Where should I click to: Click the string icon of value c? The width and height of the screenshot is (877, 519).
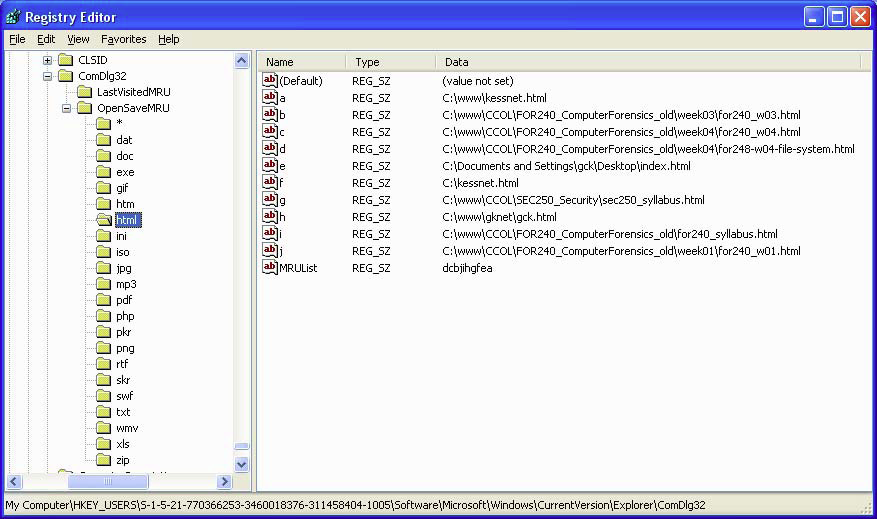pyautogui.click(x=270, y=131)
